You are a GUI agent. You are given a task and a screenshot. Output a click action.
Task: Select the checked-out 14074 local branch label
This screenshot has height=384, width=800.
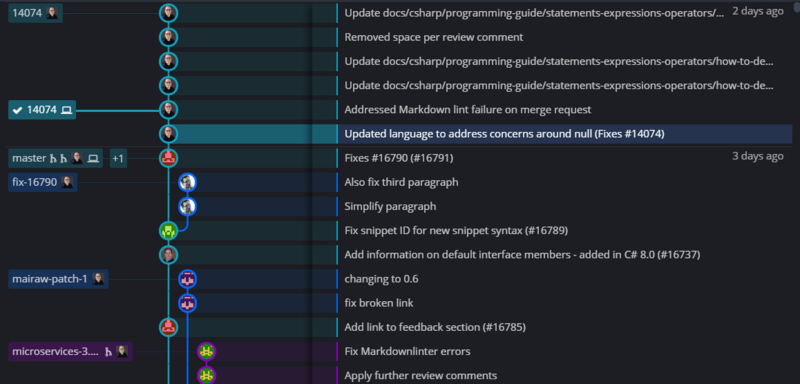[x=42, y=110]
